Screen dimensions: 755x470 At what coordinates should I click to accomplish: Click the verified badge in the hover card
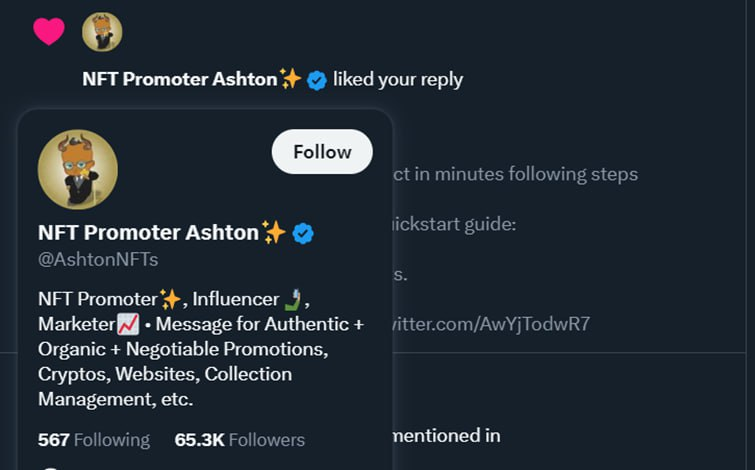coord(303,233)
